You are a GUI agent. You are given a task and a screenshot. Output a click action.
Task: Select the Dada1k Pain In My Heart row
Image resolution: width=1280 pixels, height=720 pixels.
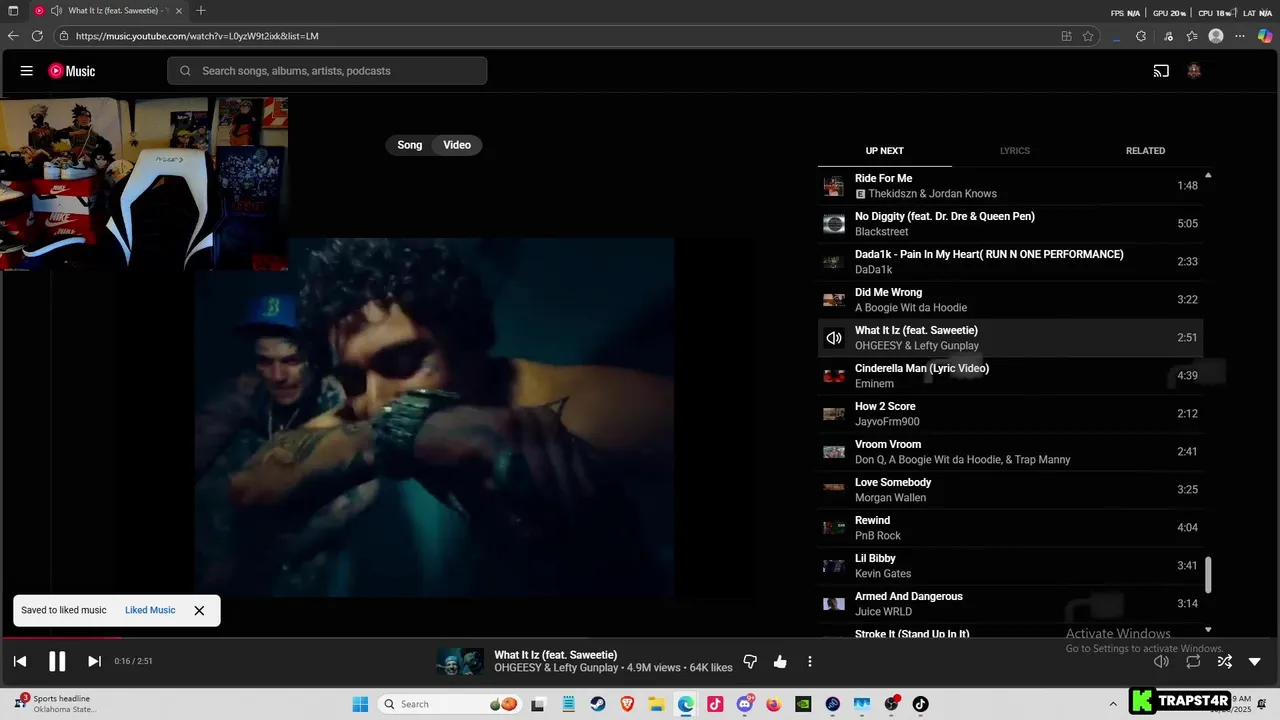1010,262
